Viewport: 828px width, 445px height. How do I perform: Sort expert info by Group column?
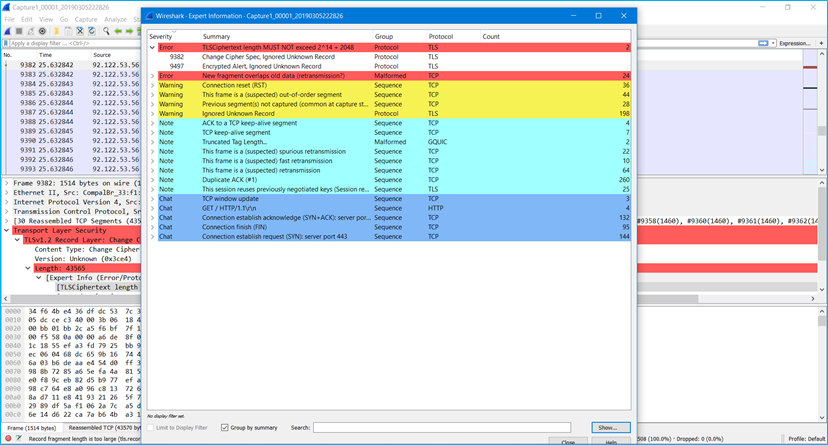(400, 36)
